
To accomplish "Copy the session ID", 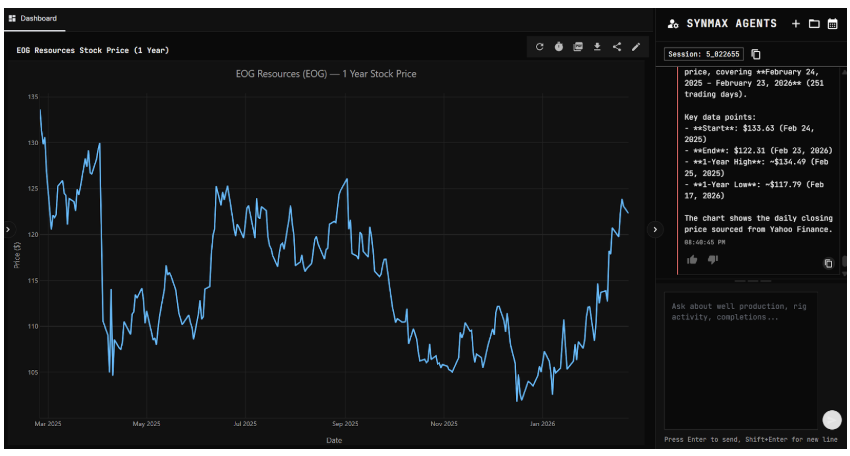I will [x=756, y=54].
